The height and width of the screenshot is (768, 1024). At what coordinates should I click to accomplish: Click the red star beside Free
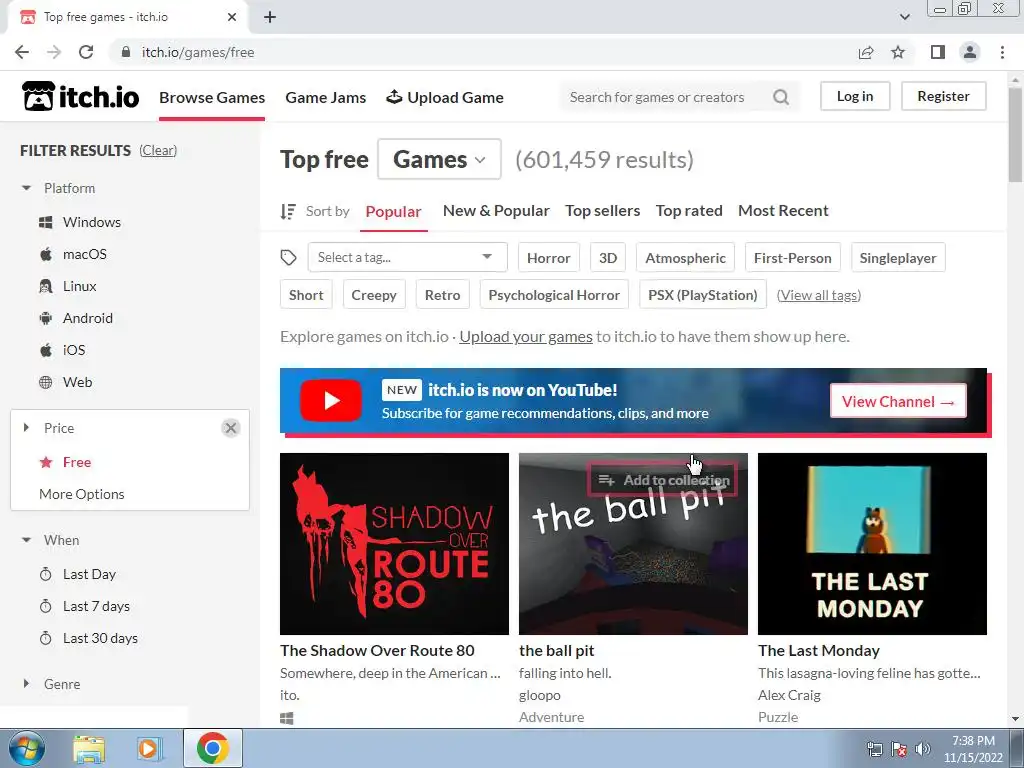(x=46, y=462)
